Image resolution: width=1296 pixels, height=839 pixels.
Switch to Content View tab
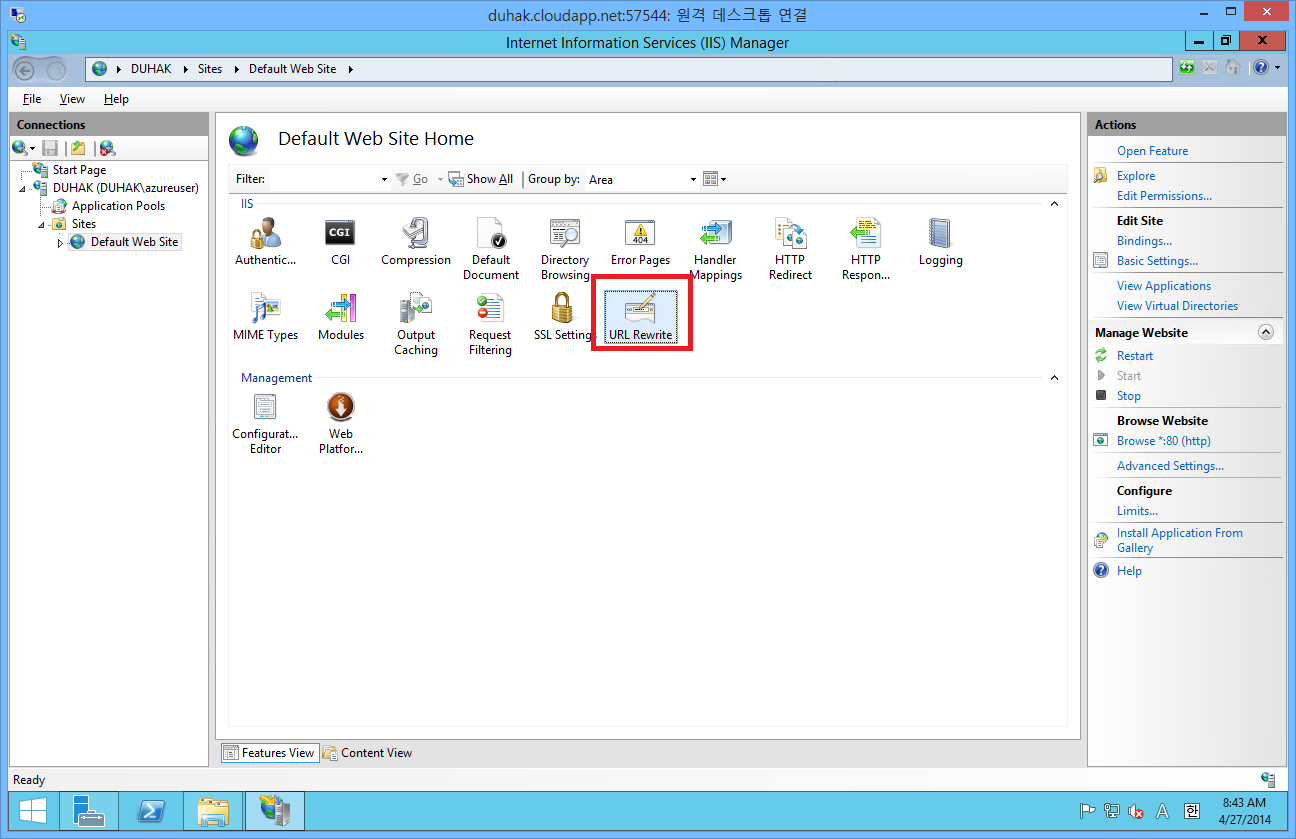(367, 753)
